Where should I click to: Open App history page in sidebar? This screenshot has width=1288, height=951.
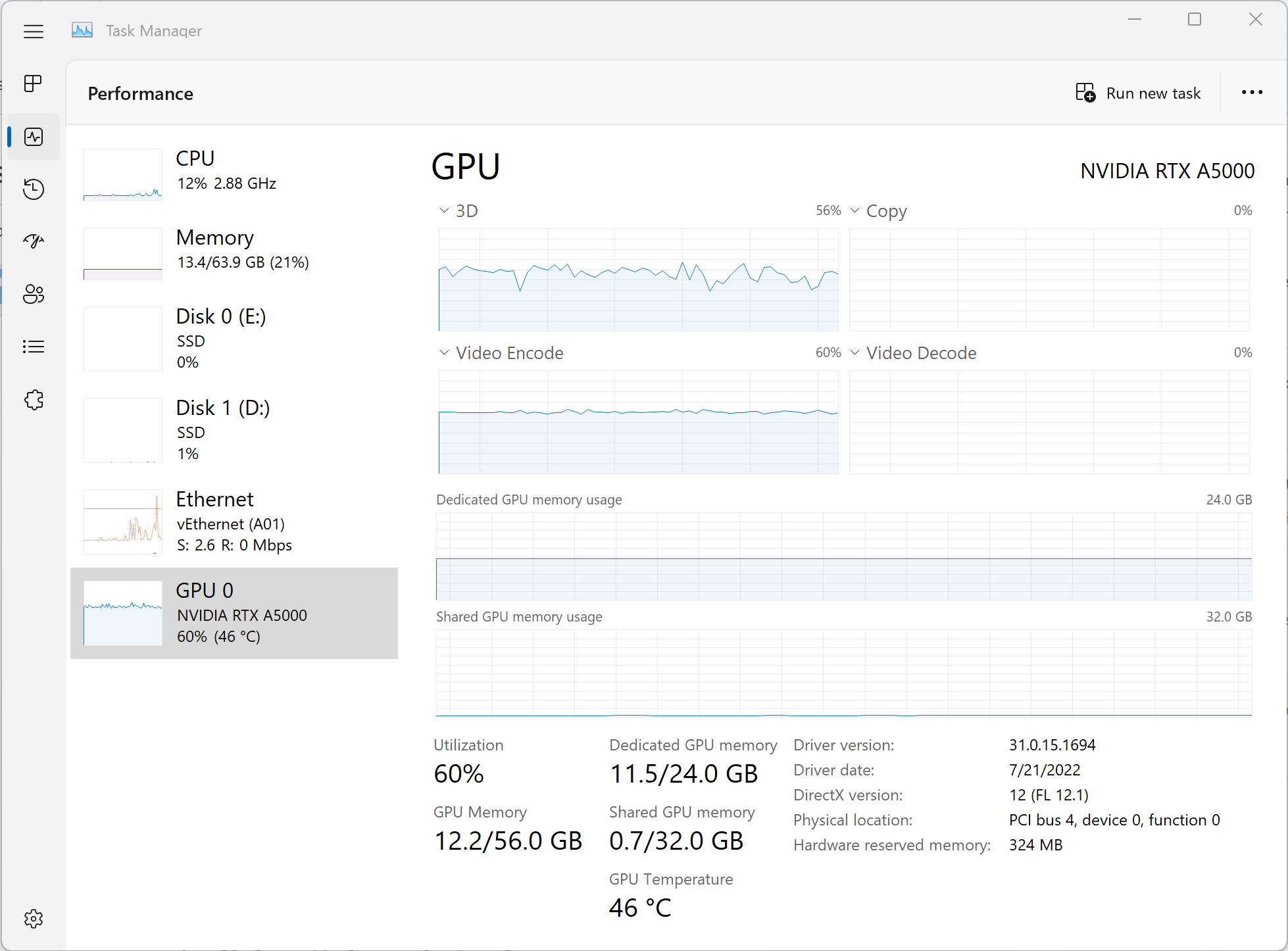[34, 189]
